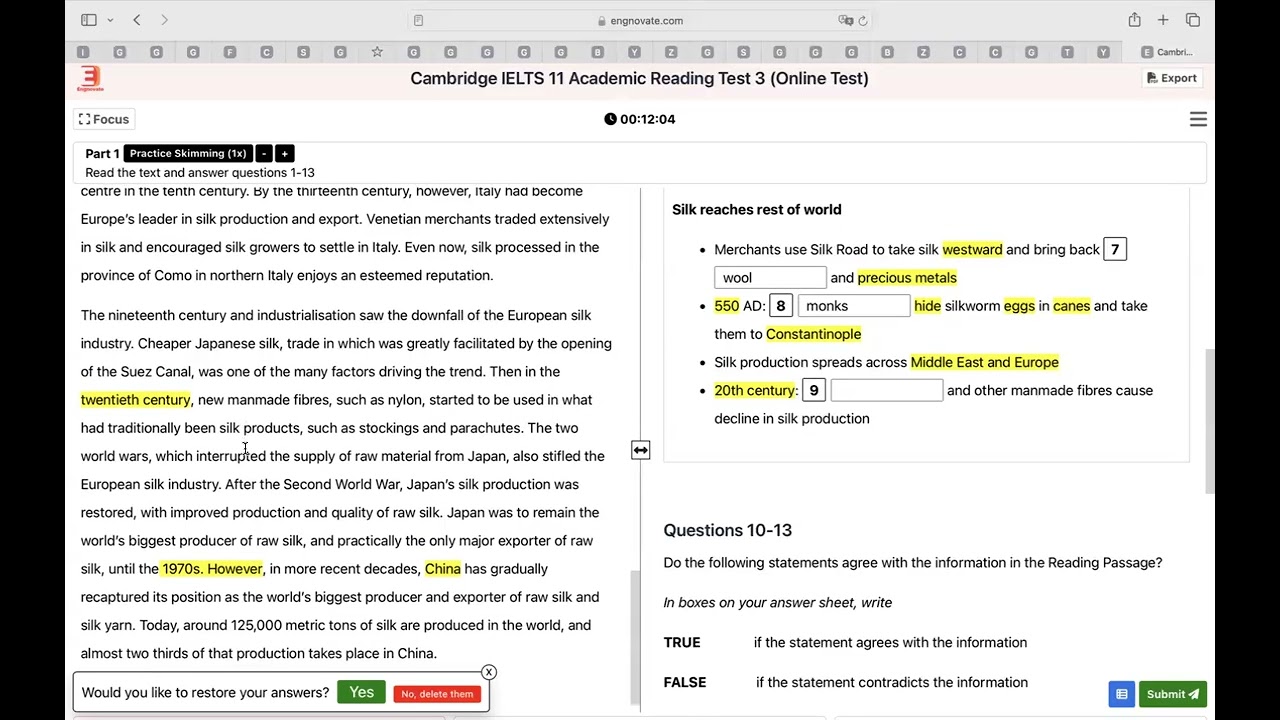The height and width of the screenshot is (720, 1280).
Task: Click highlighted phrase precious metals
Action: click(x=907, y=277)
